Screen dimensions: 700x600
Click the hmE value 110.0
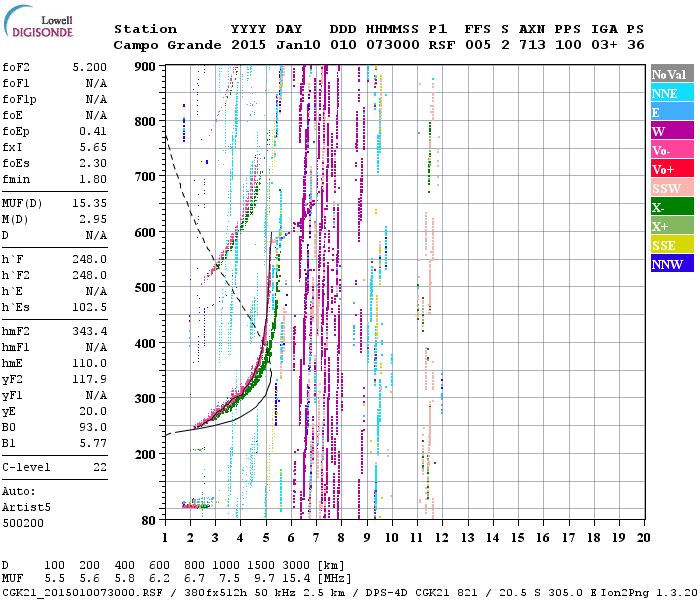(90, 363)
